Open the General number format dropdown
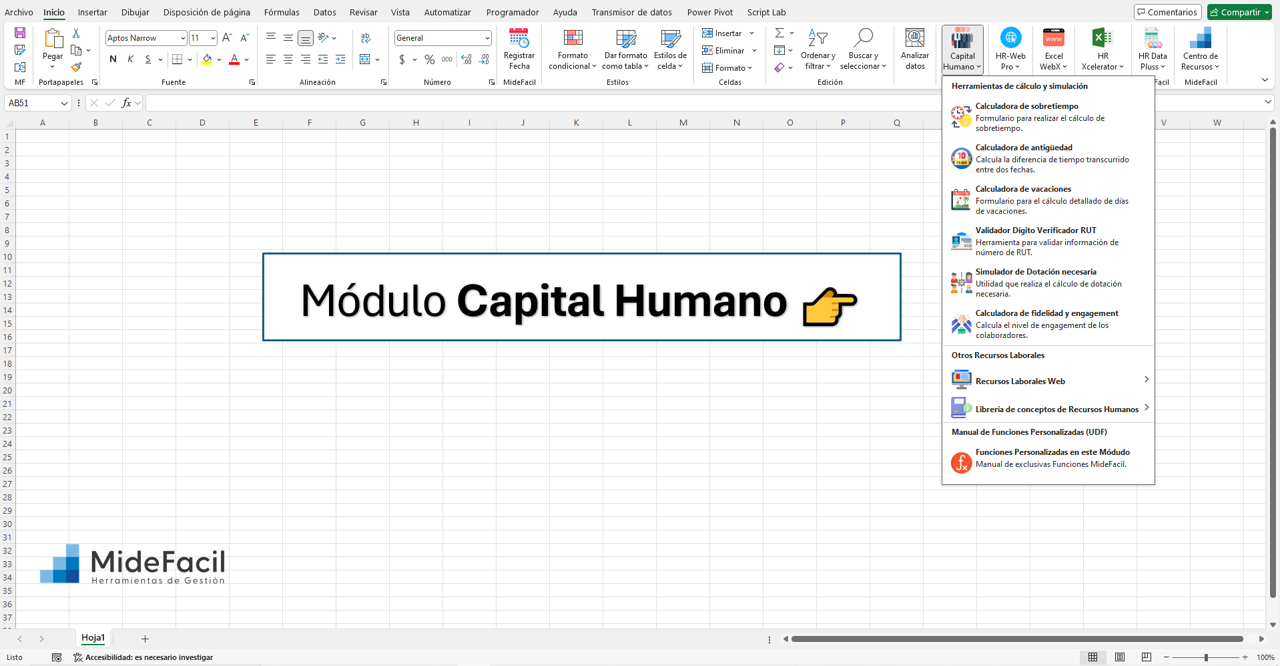 point(442,37)
